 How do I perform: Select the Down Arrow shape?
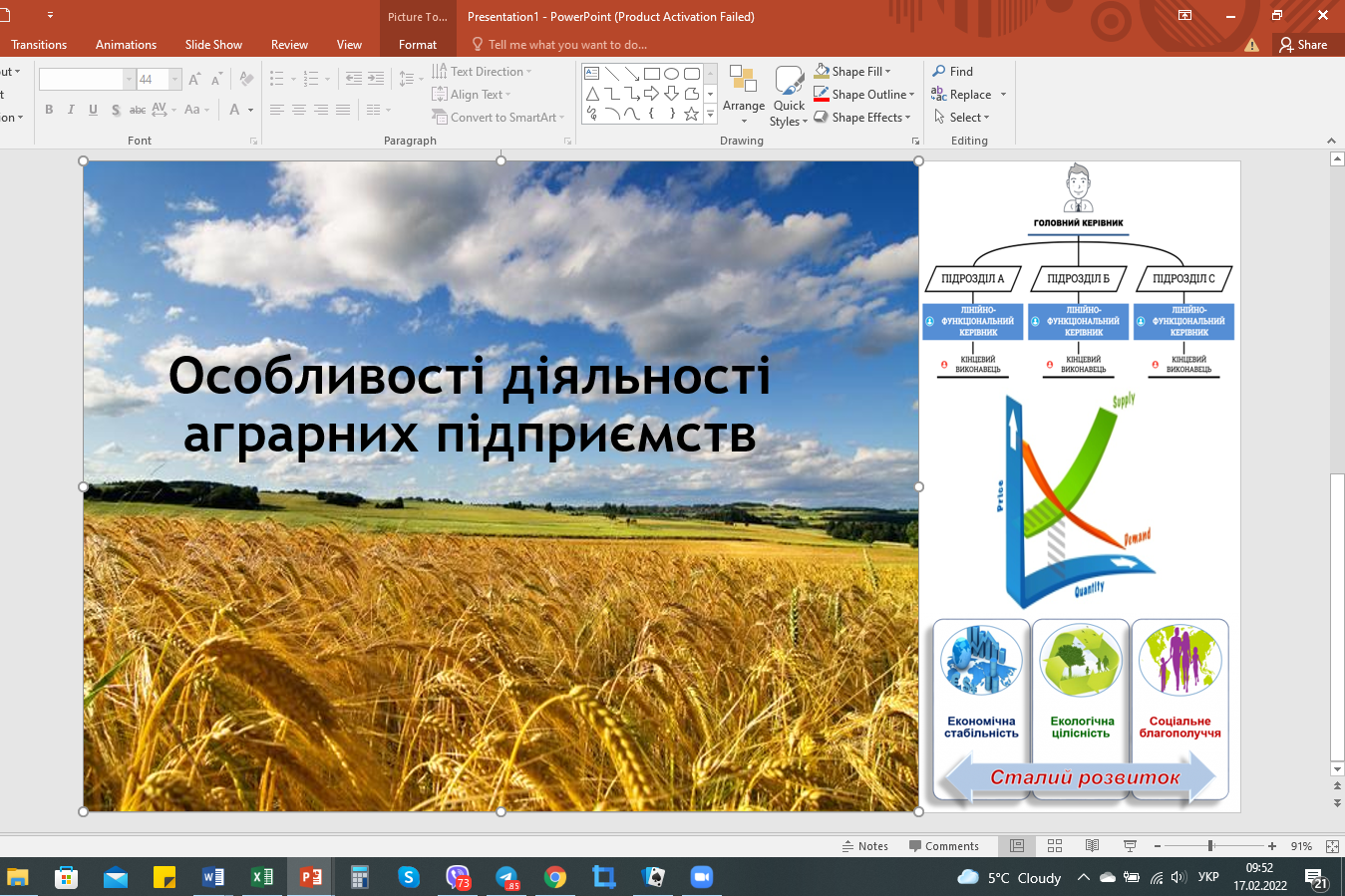pyautogui.click(x=672, y=94)
